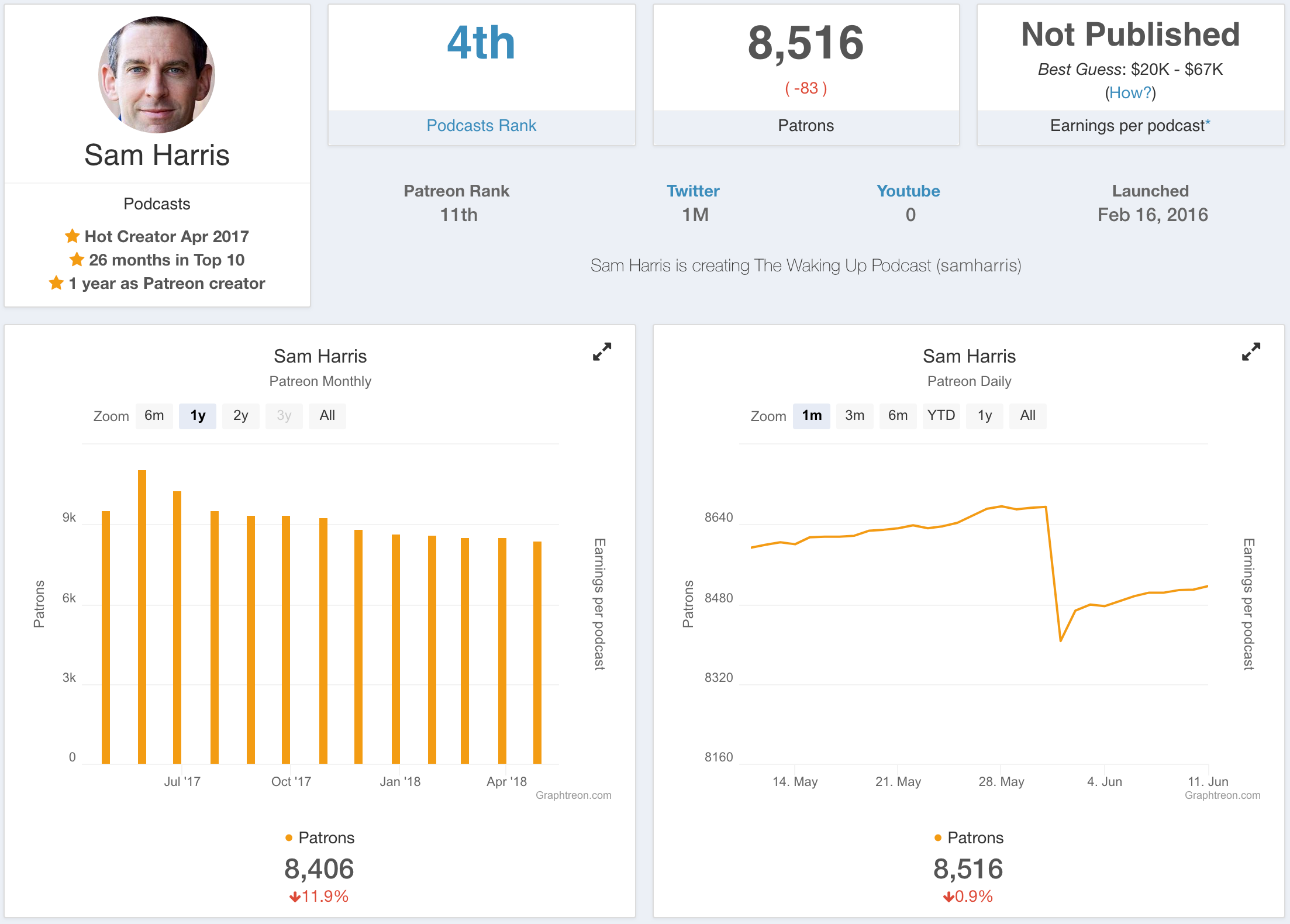Open the Twitter stats link
This screenshot has width=1290, height=924.
693,191
